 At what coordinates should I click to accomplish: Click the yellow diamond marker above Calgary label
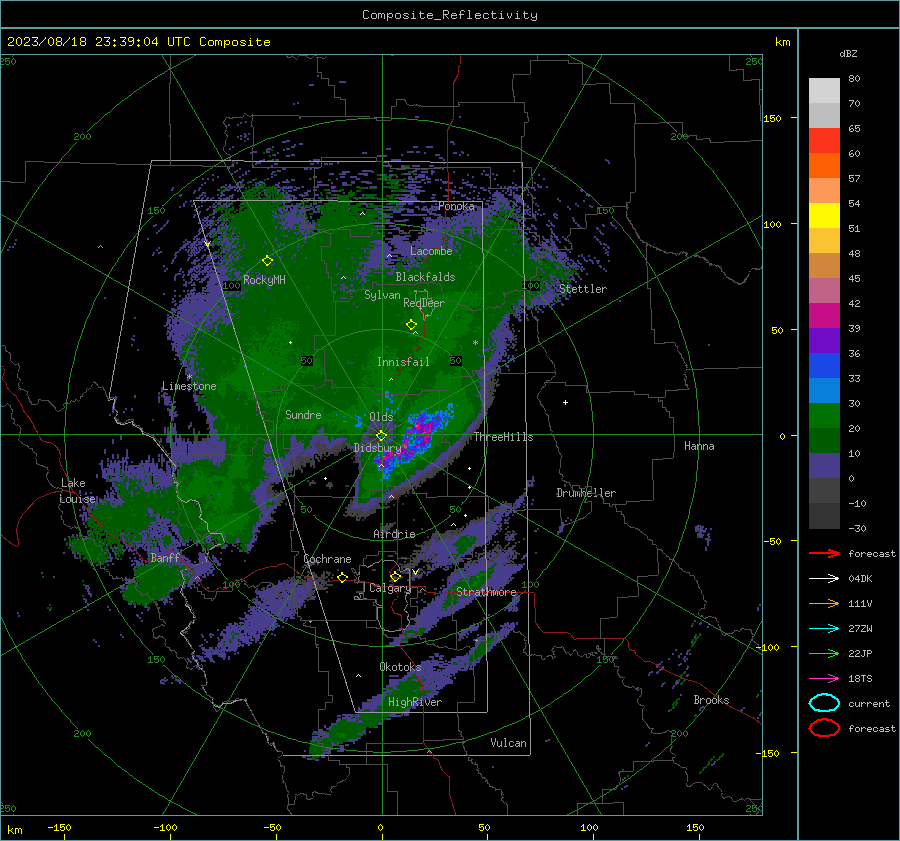(395, 576)
